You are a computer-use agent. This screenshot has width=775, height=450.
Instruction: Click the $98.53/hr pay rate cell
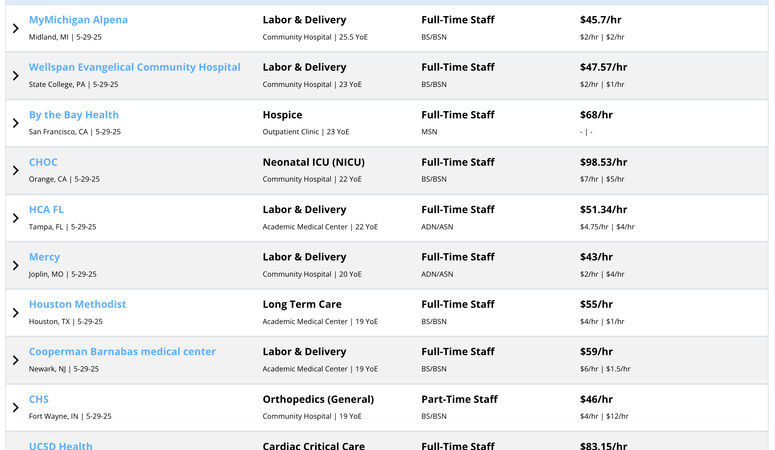coord(603,162)
